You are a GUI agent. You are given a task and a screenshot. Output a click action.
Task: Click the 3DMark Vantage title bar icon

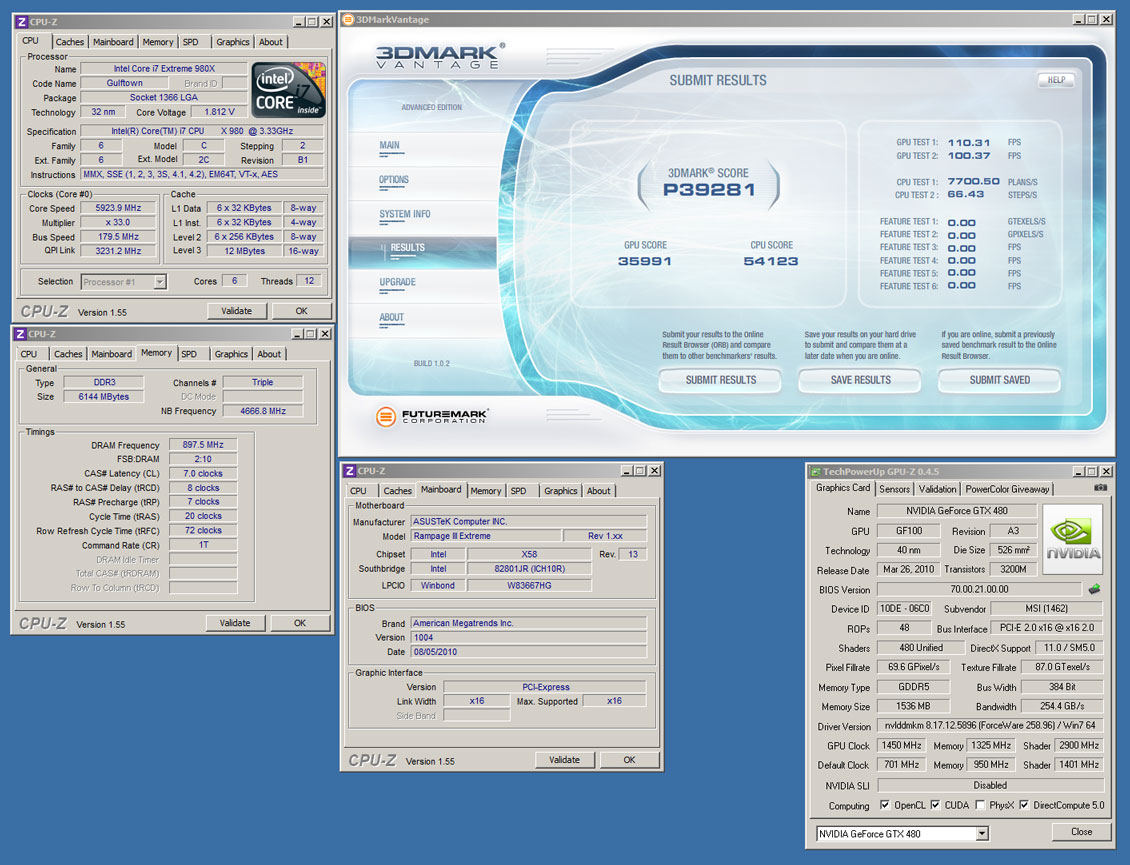coord(348,19)
